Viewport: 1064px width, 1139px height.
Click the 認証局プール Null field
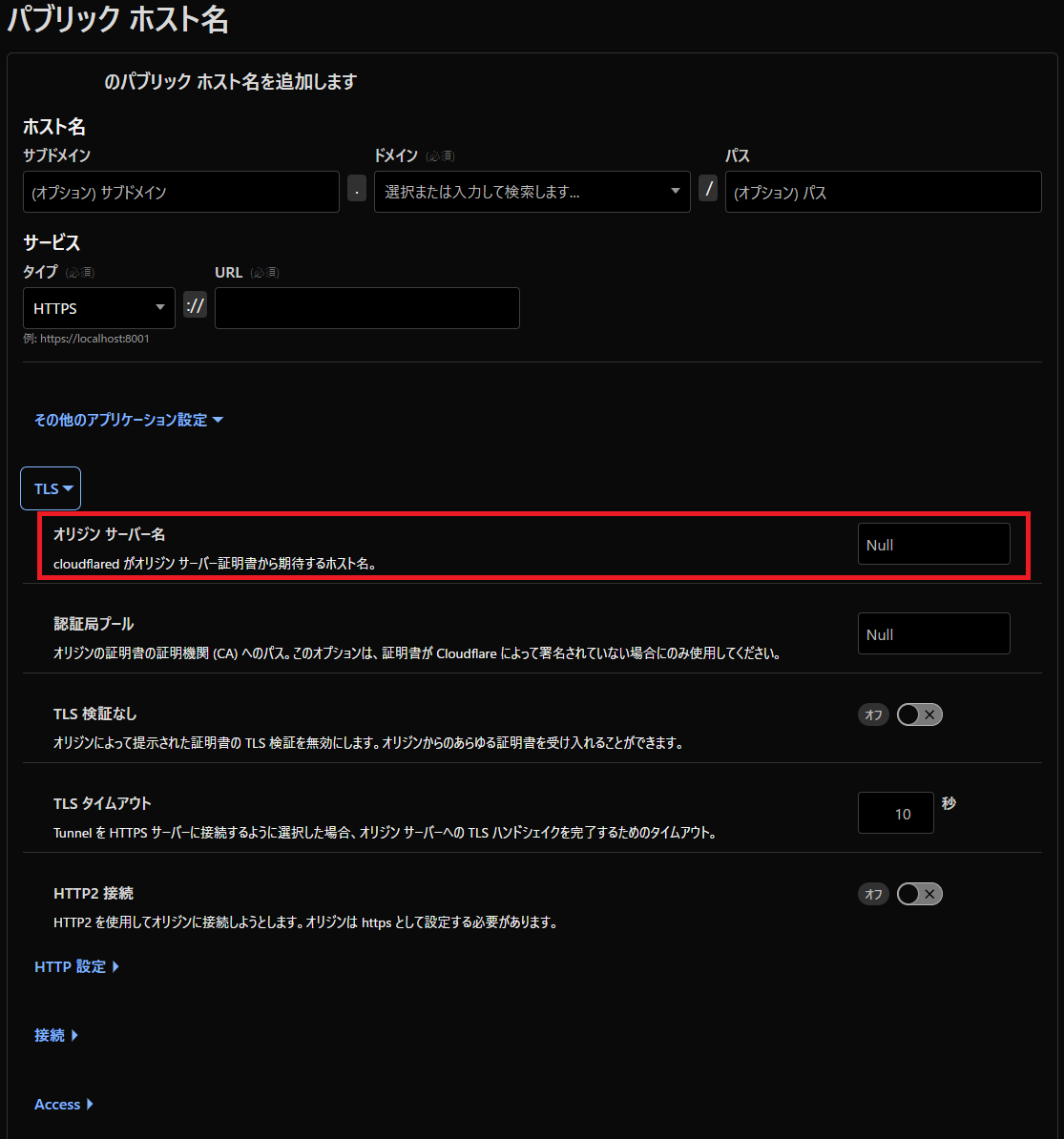(x=934, y=633)
